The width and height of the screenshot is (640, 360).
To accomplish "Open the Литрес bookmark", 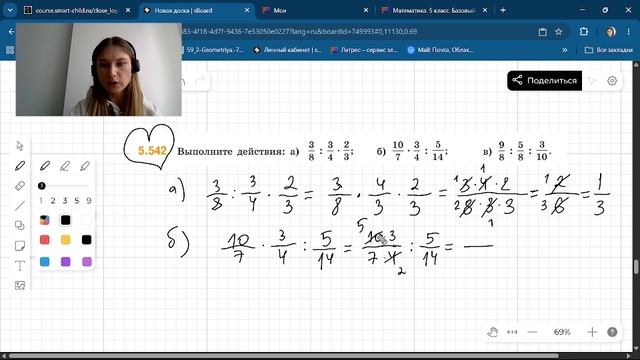I will click(364, 50).
